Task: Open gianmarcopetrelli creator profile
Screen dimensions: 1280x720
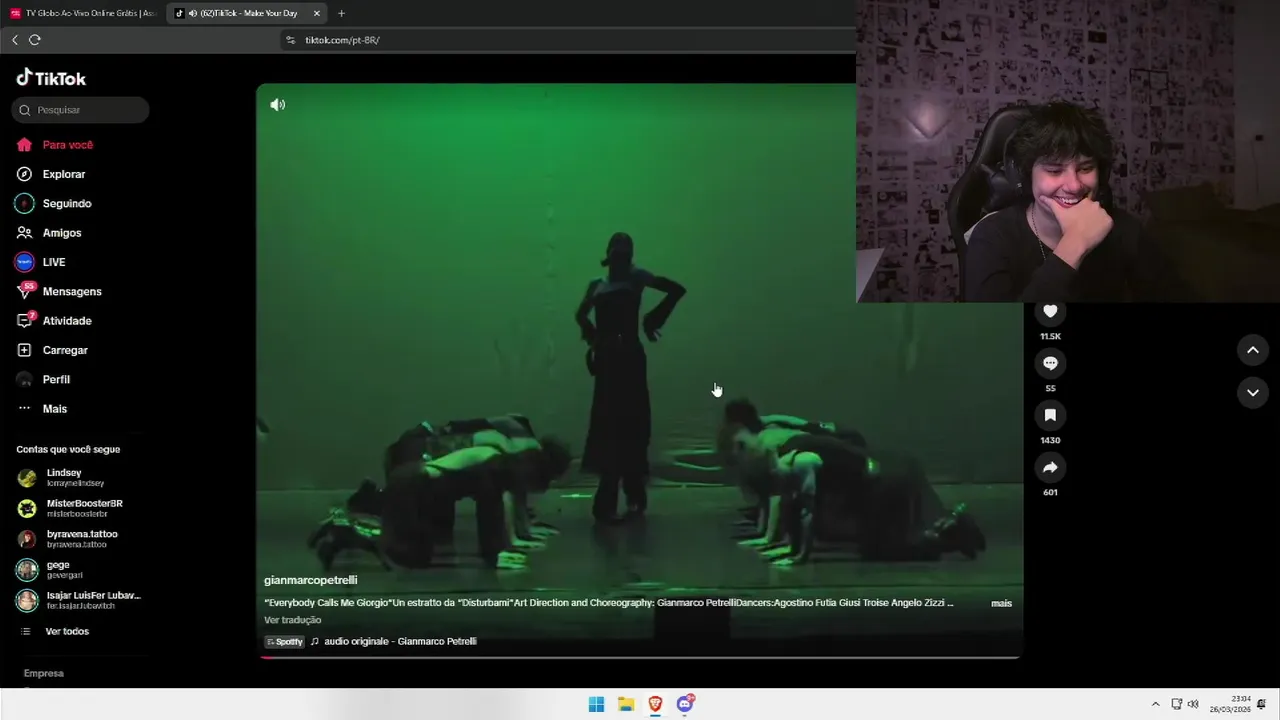Action: [x=310, y=580]
